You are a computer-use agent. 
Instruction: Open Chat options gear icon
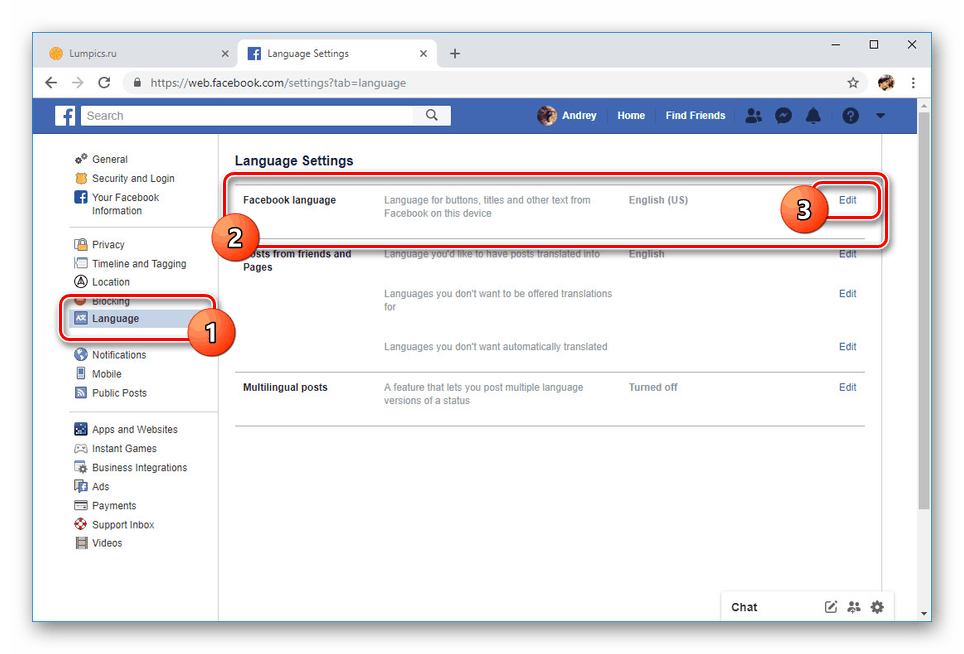pyautogui.click(x=877, y=607)
